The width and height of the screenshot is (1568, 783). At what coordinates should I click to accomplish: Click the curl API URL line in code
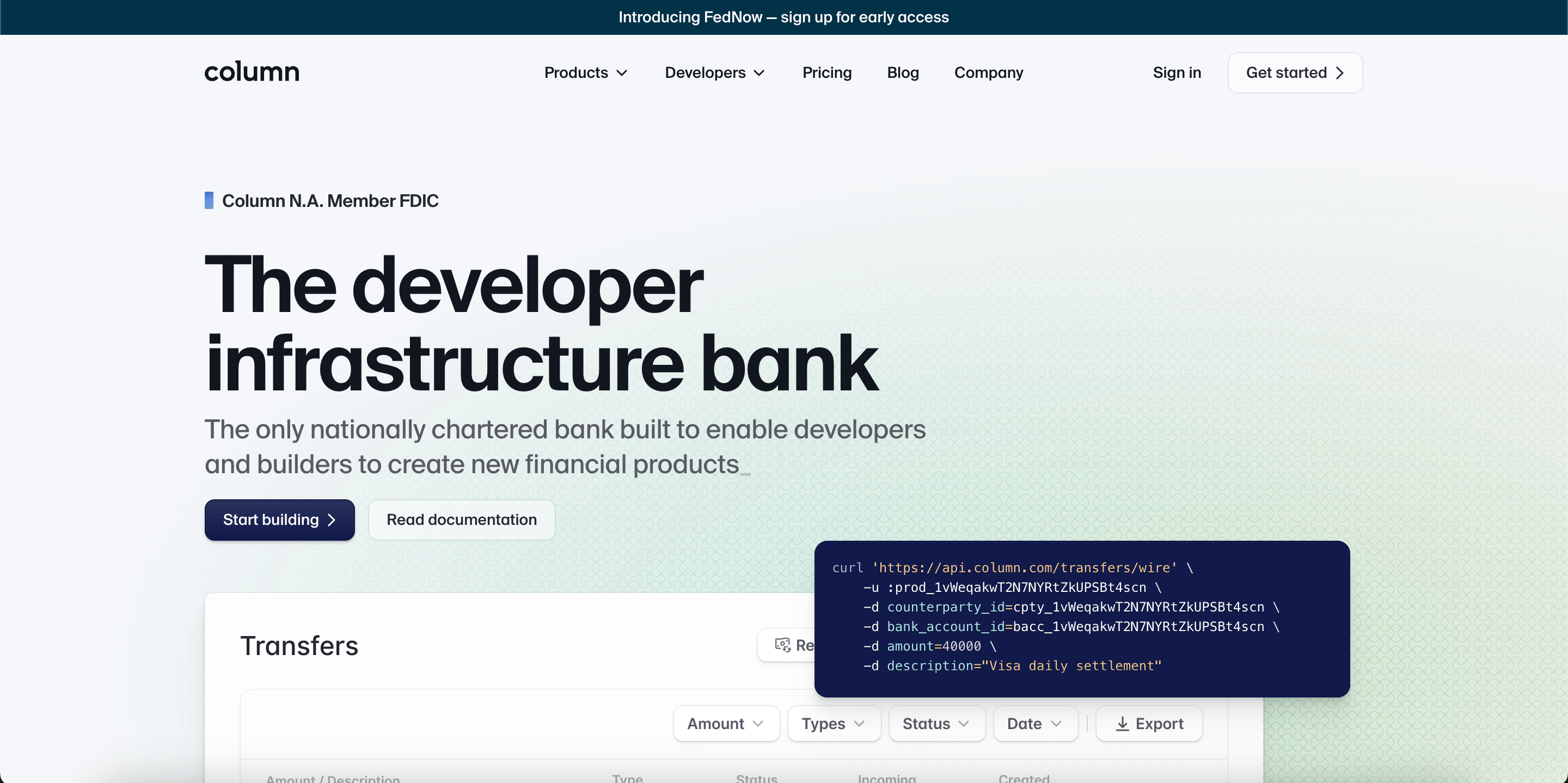tap(1012, 567)
